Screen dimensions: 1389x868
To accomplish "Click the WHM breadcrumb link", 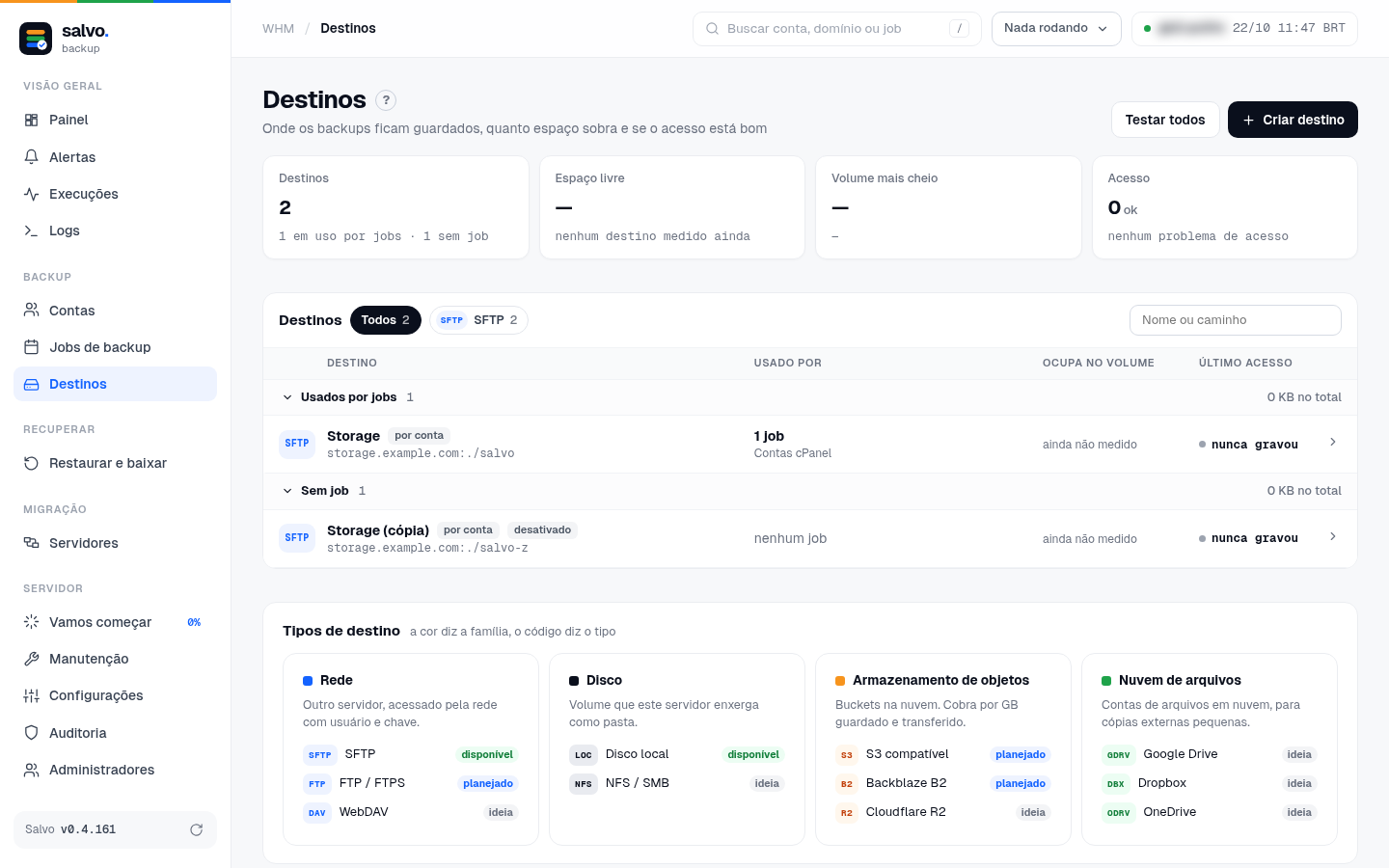I will [x=278, y=29].
